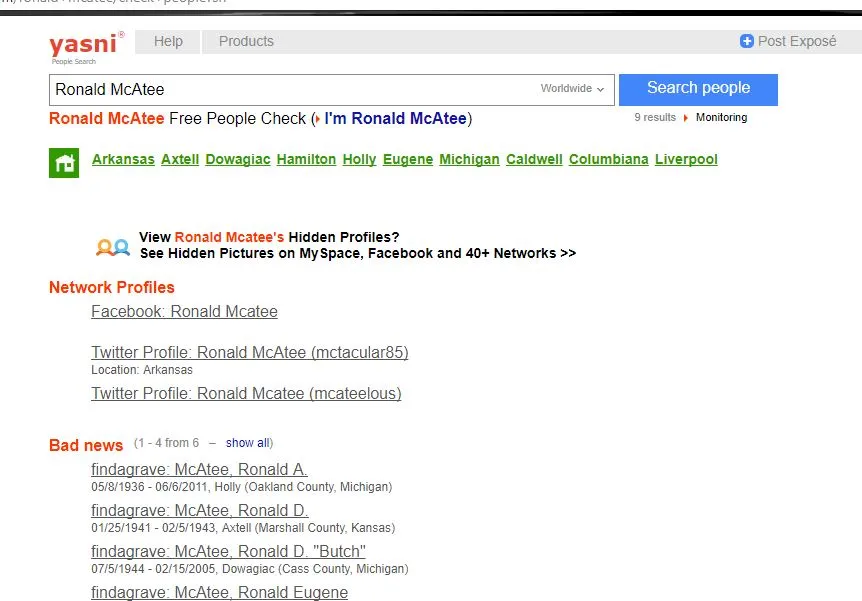Select the Columbiana location link
The height and width of the screenshot is (601, 862).
(x=609, y=159)
